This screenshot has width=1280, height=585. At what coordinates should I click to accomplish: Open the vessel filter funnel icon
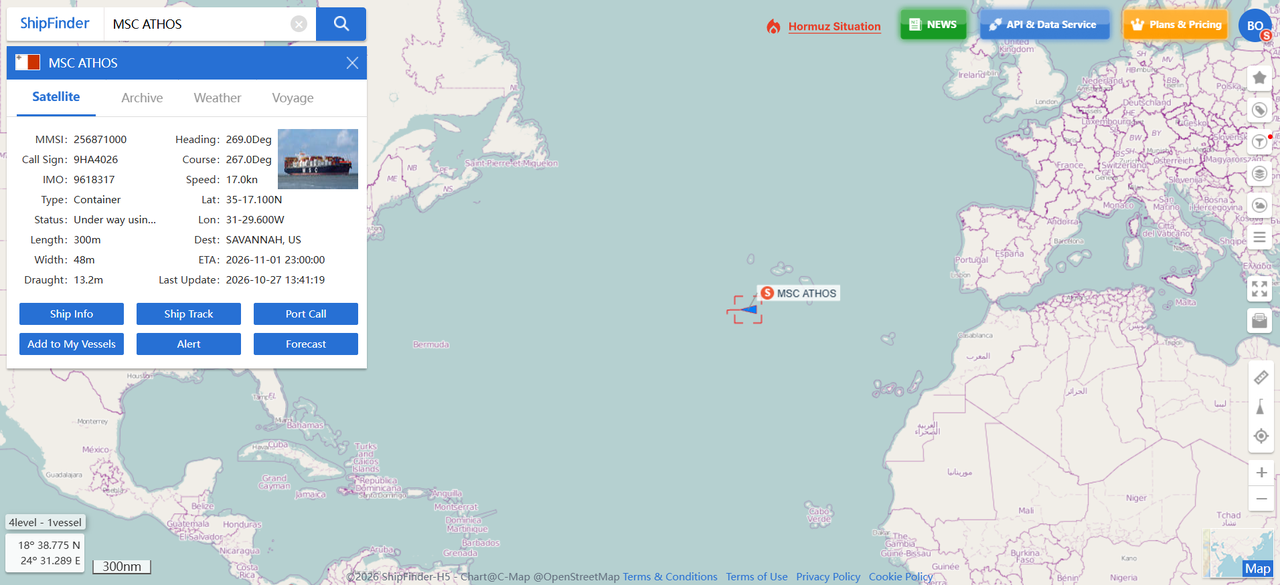click(1260, 142)
